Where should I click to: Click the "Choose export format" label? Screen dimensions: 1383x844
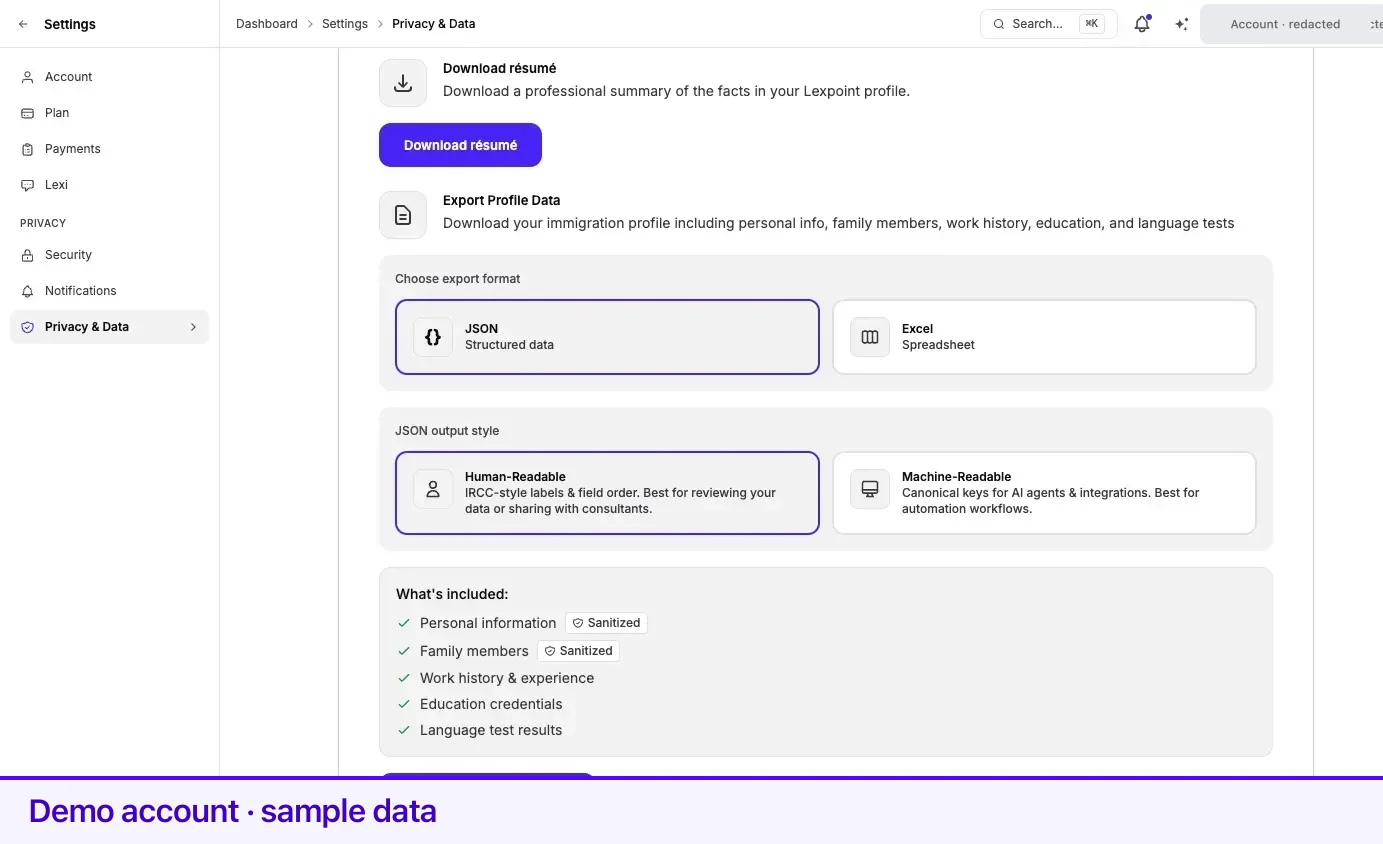coord(457,279)
